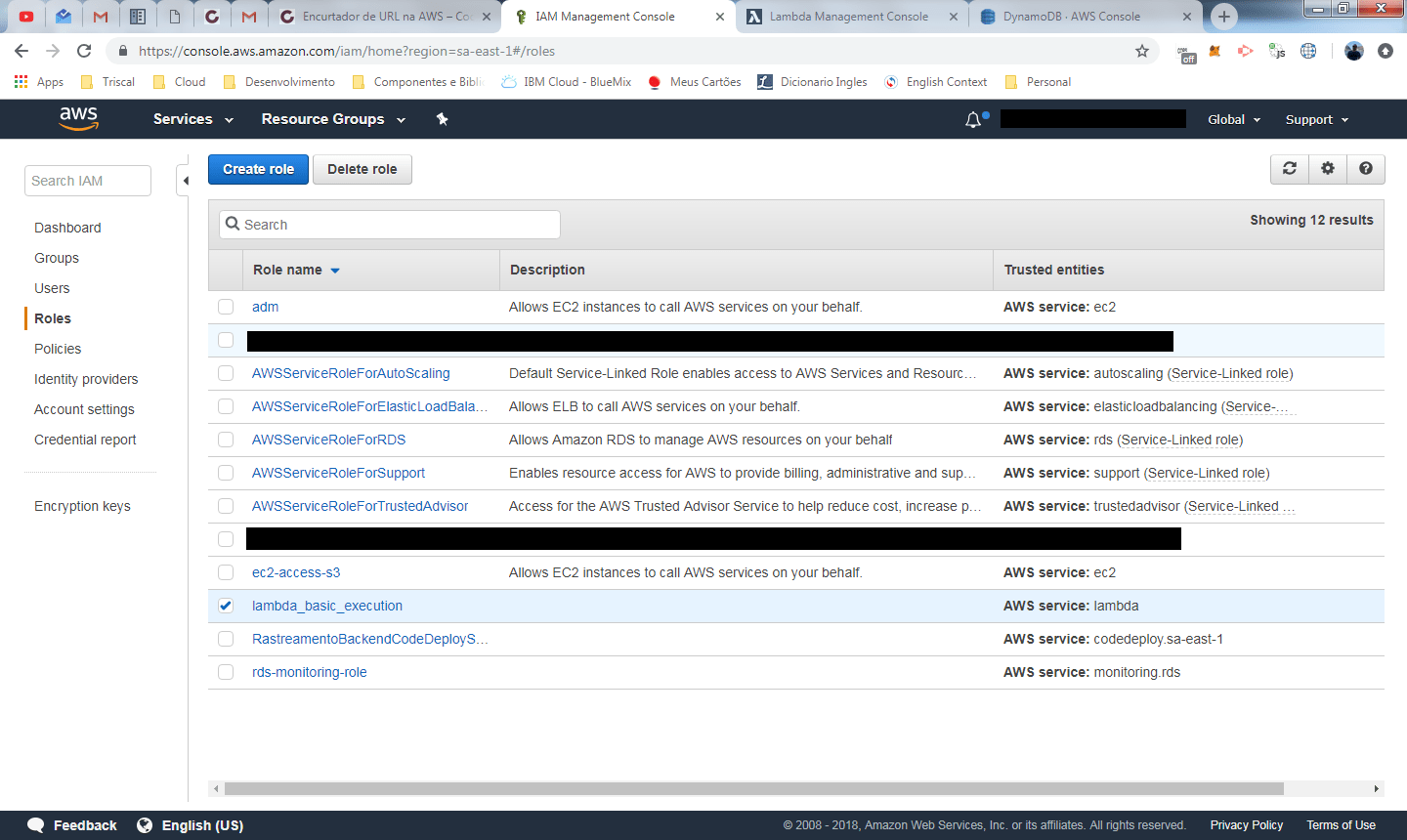1407x840 pixels.
Task: Click scrollbar right arrow under roles table
Action: pyautogui.click(x=1376, y=788)
